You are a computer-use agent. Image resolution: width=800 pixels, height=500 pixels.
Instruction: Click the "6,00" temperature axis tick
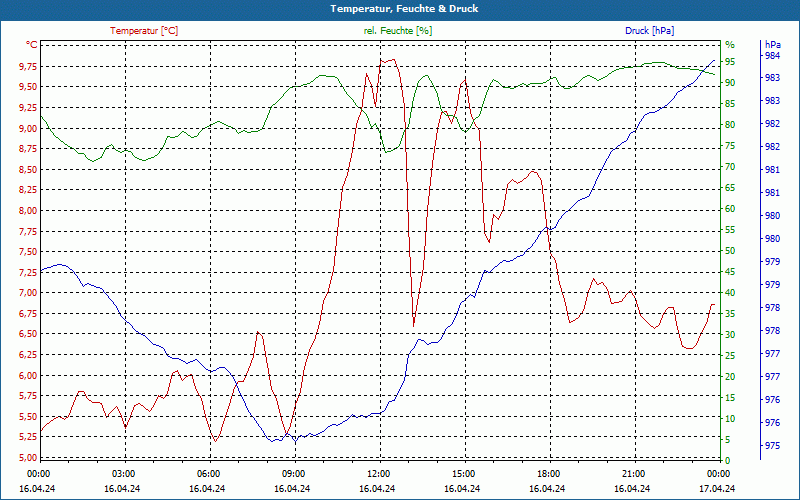(29, 375)
